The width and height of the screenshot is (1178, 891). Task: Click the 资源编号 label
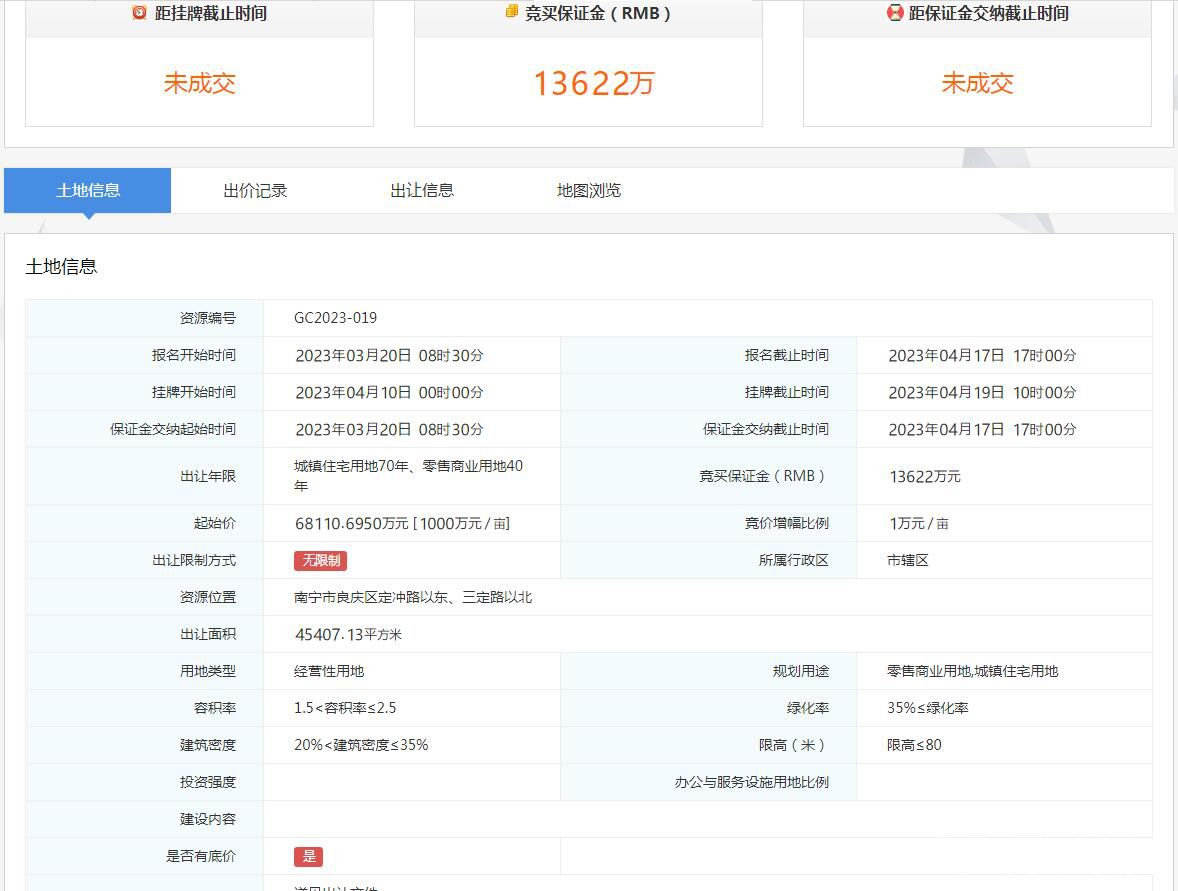point(208,318)
